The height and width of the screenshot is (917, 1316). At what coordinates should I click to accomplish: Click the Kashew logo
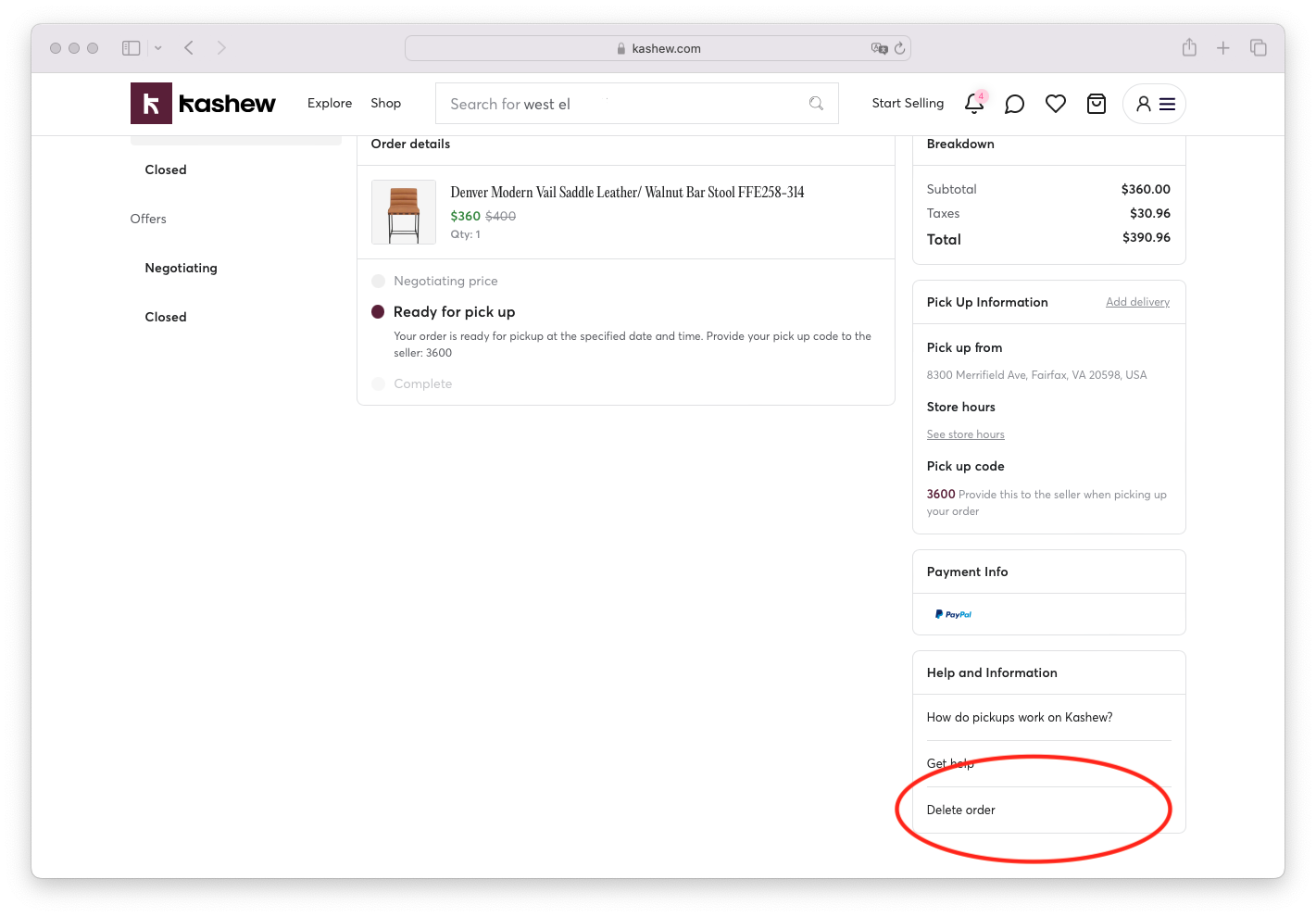click(x=203, y=103)
